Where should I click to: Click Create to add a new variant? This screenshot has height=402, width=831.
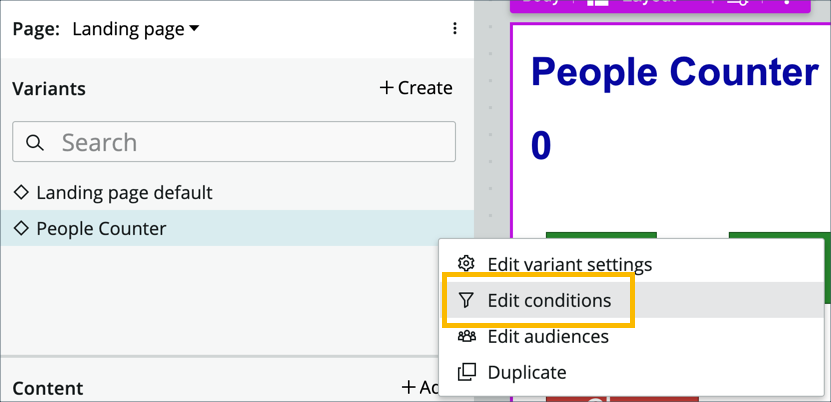tap(416, 88)
